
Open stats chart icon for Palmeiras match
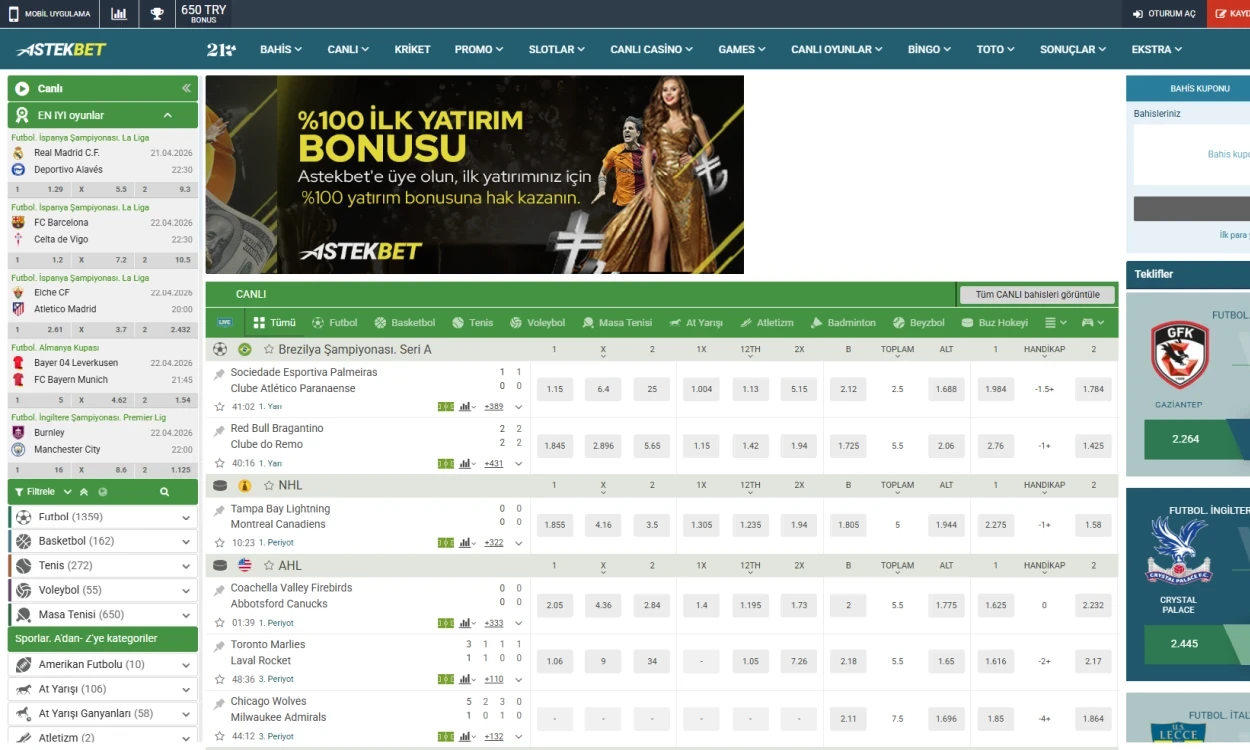(x=466, y=407)
